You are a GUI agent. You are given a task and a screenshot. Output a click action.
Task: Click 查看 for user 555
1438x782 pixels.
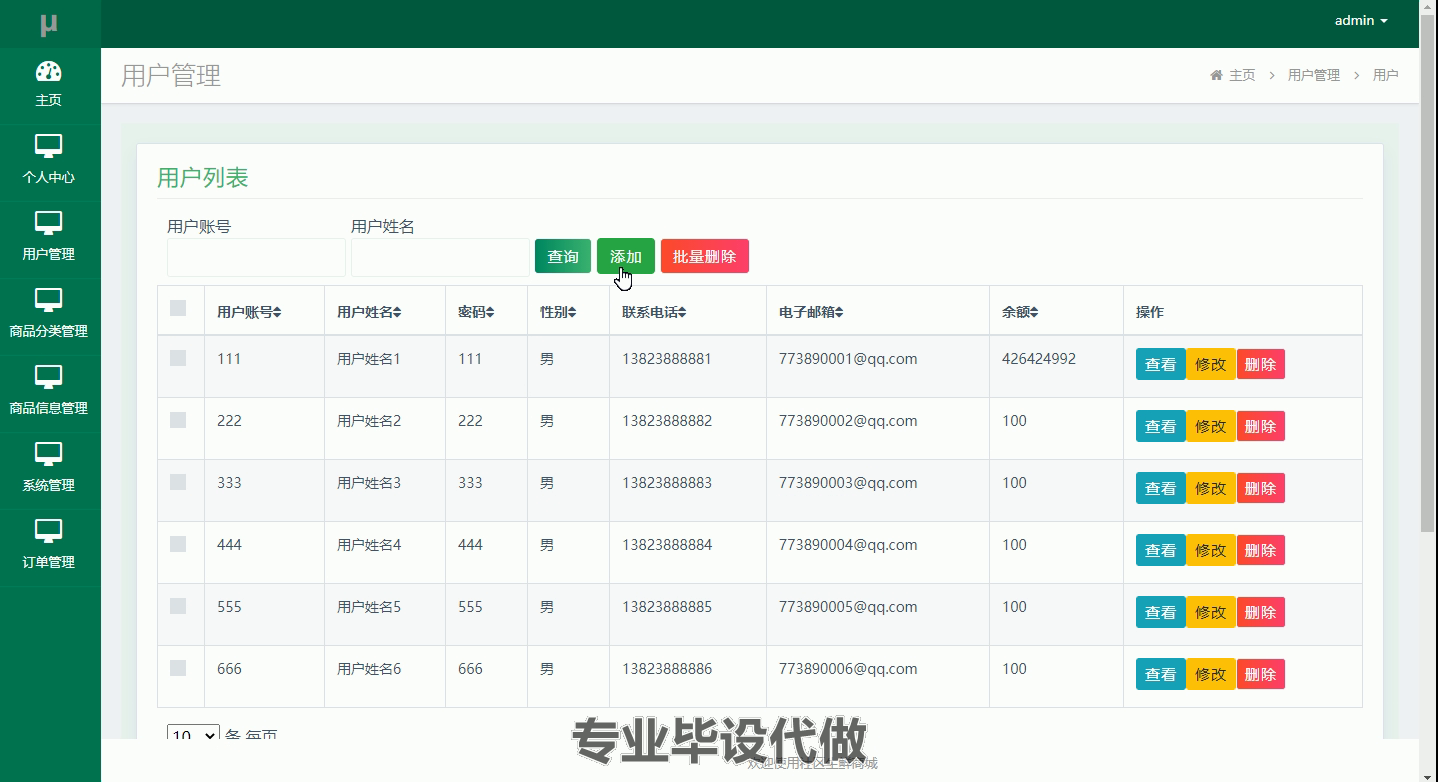point(1160,612)
